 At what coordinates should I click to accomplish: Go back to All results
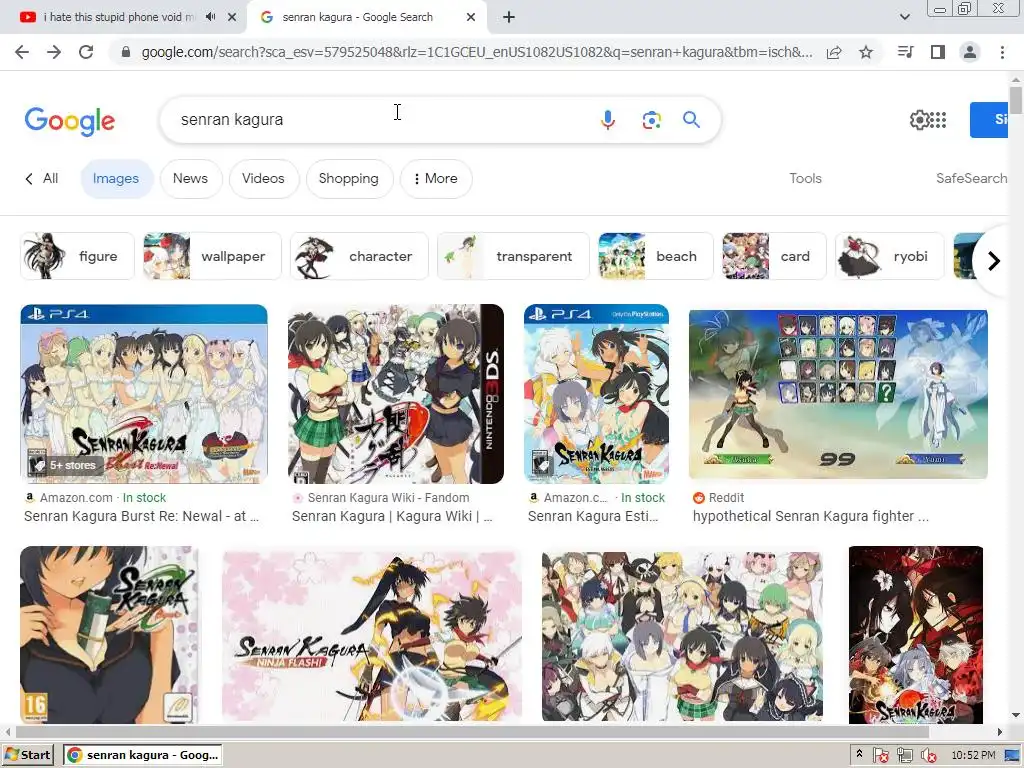42,178
